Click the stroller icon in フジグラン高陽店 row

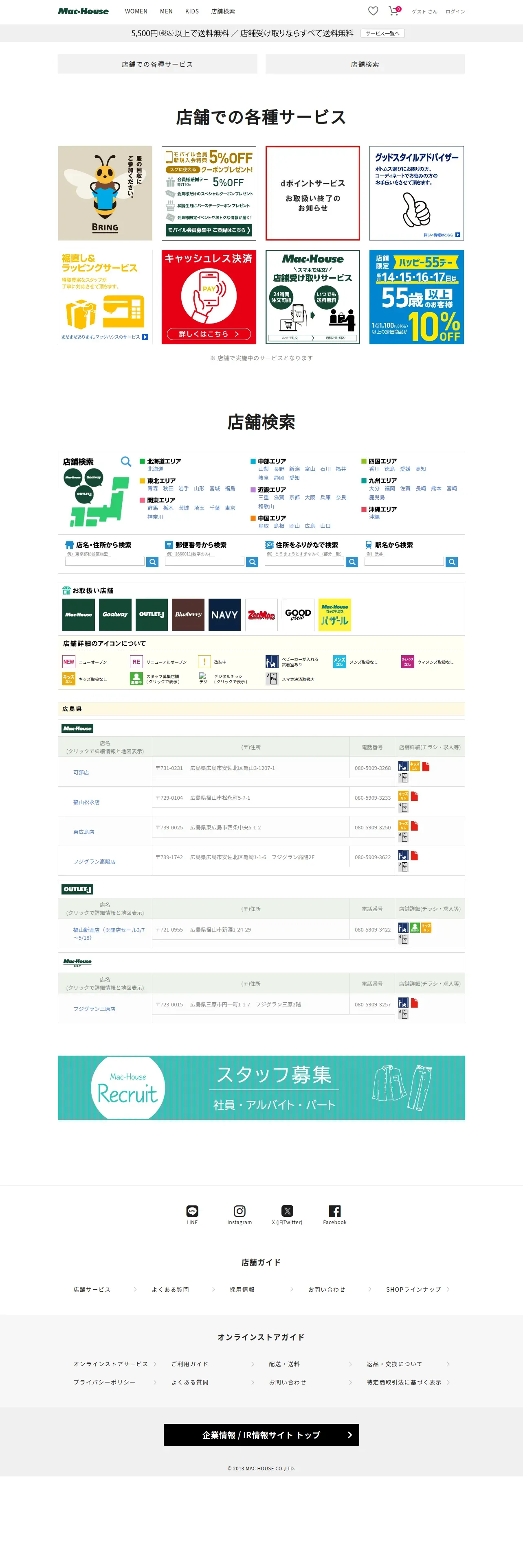[403, 855]
